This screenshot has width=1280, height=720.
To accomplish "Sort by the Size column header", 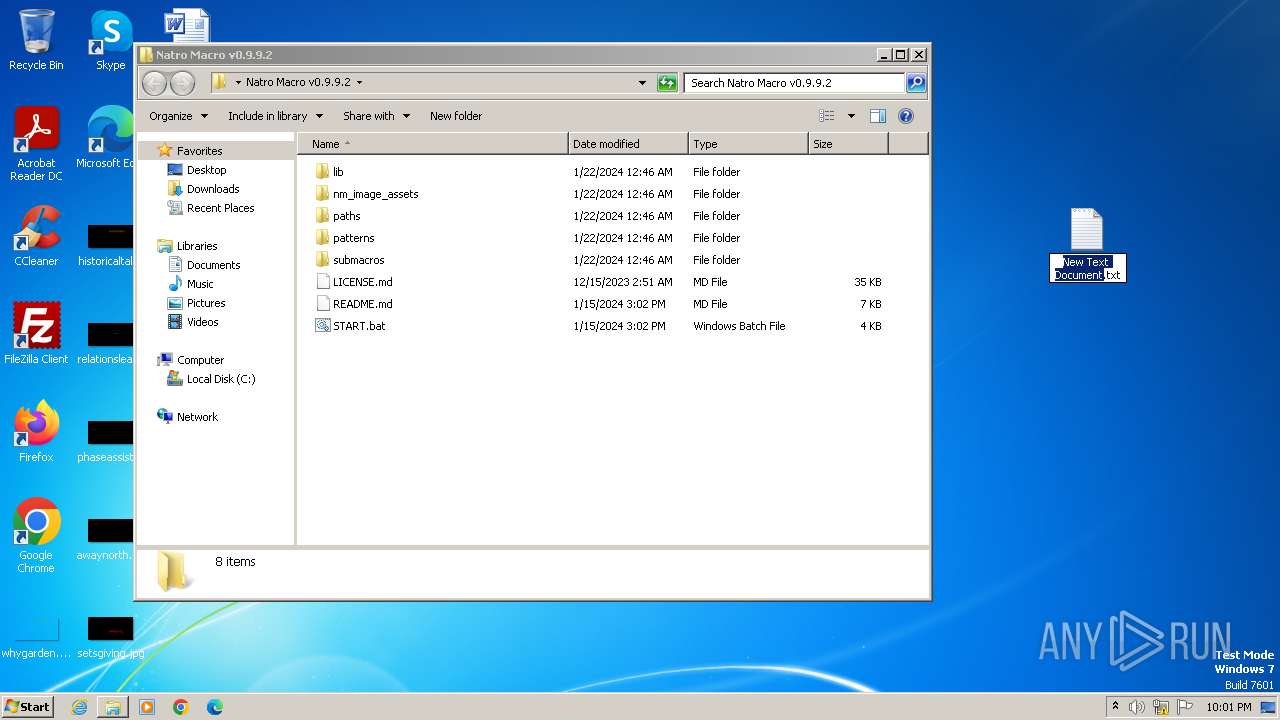I will pos(848,144).
